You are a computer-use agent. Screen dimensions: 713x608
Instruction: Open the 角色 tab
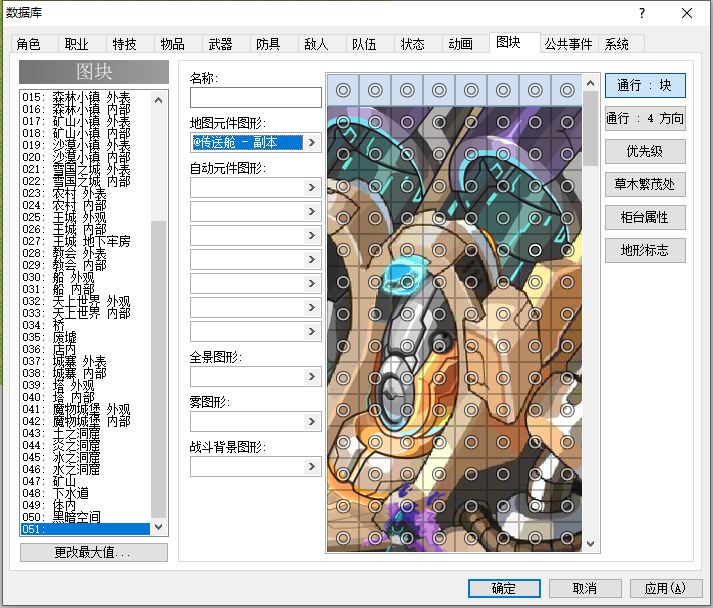(35, 44)
